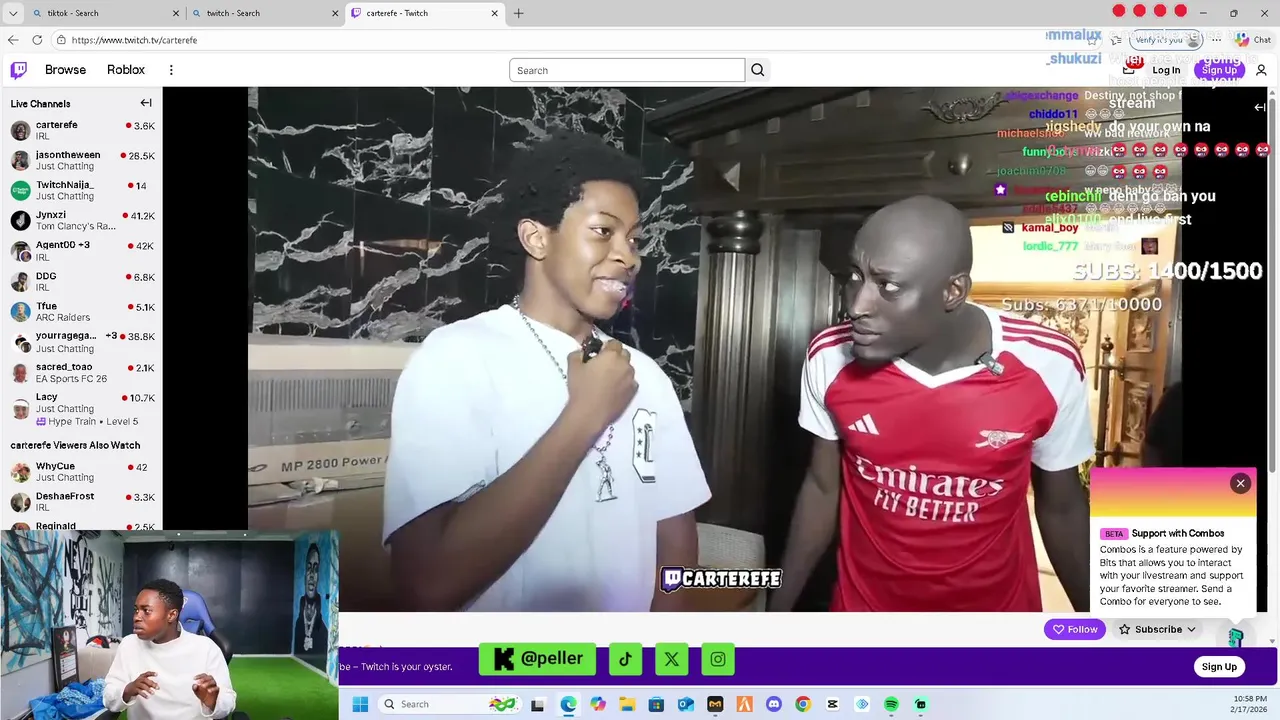Close the carterefe - Twitch tab
The image size is (1280, 720).
pos(494,13)
